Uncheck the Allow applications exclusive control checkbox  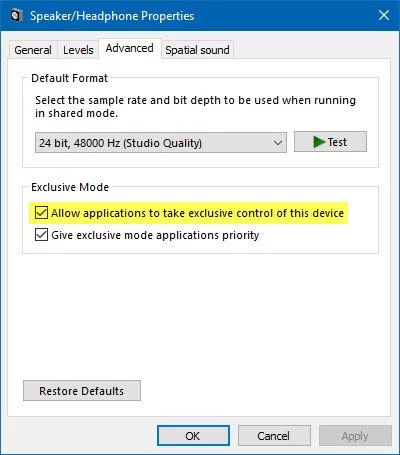(x=41, y=213)
